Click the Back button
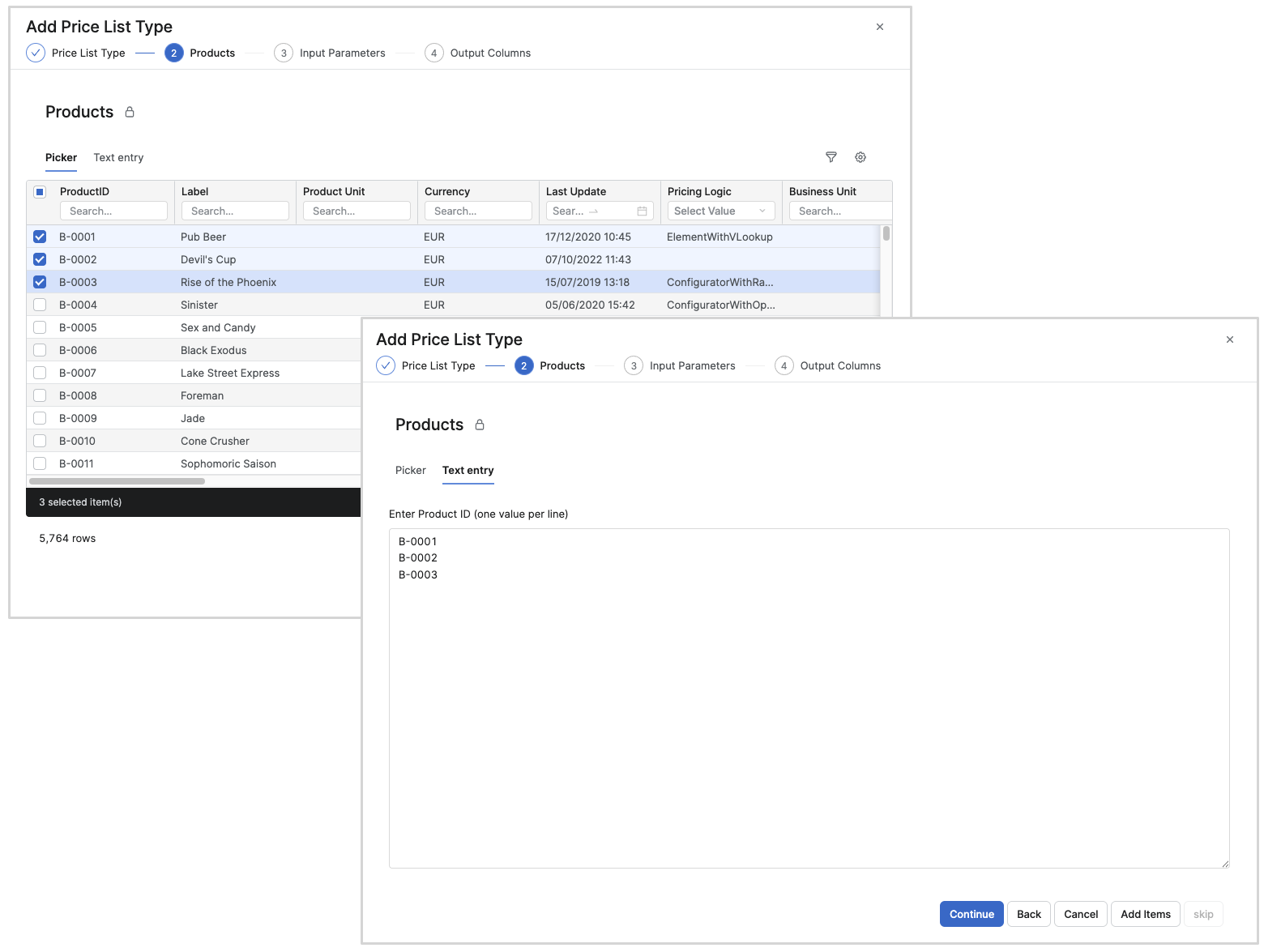Image resolution: width=1264 pixels, height=952 pixels. (1028, 914)
